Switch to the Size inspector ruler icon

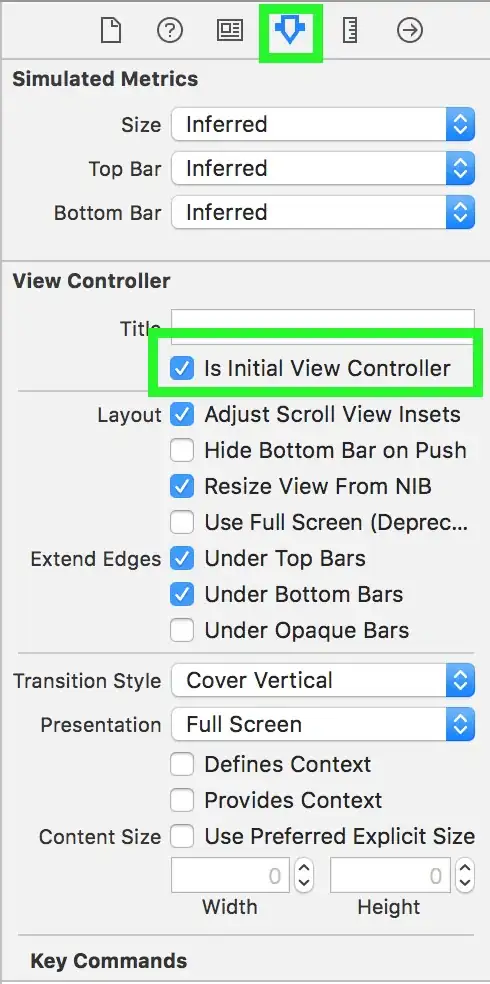[350, 30]
